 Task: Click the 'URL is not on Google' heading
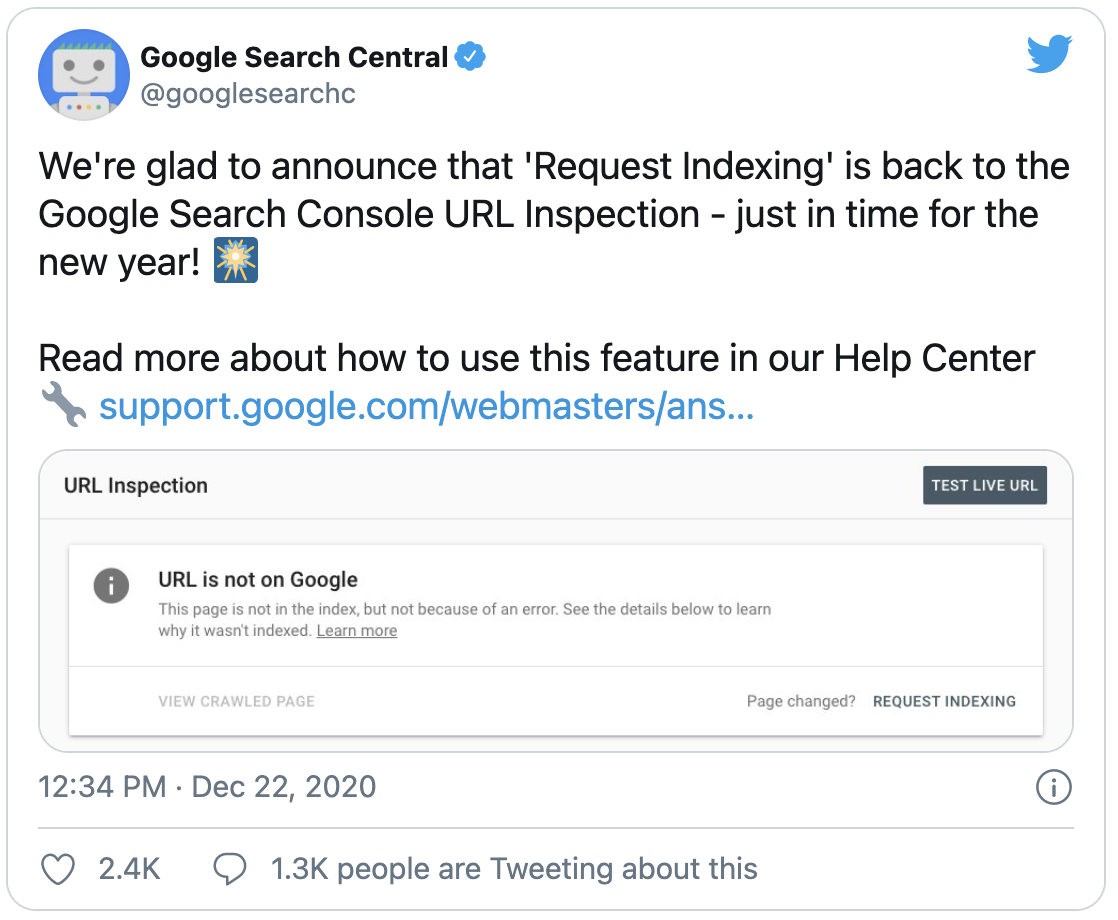tap(258, 579)
